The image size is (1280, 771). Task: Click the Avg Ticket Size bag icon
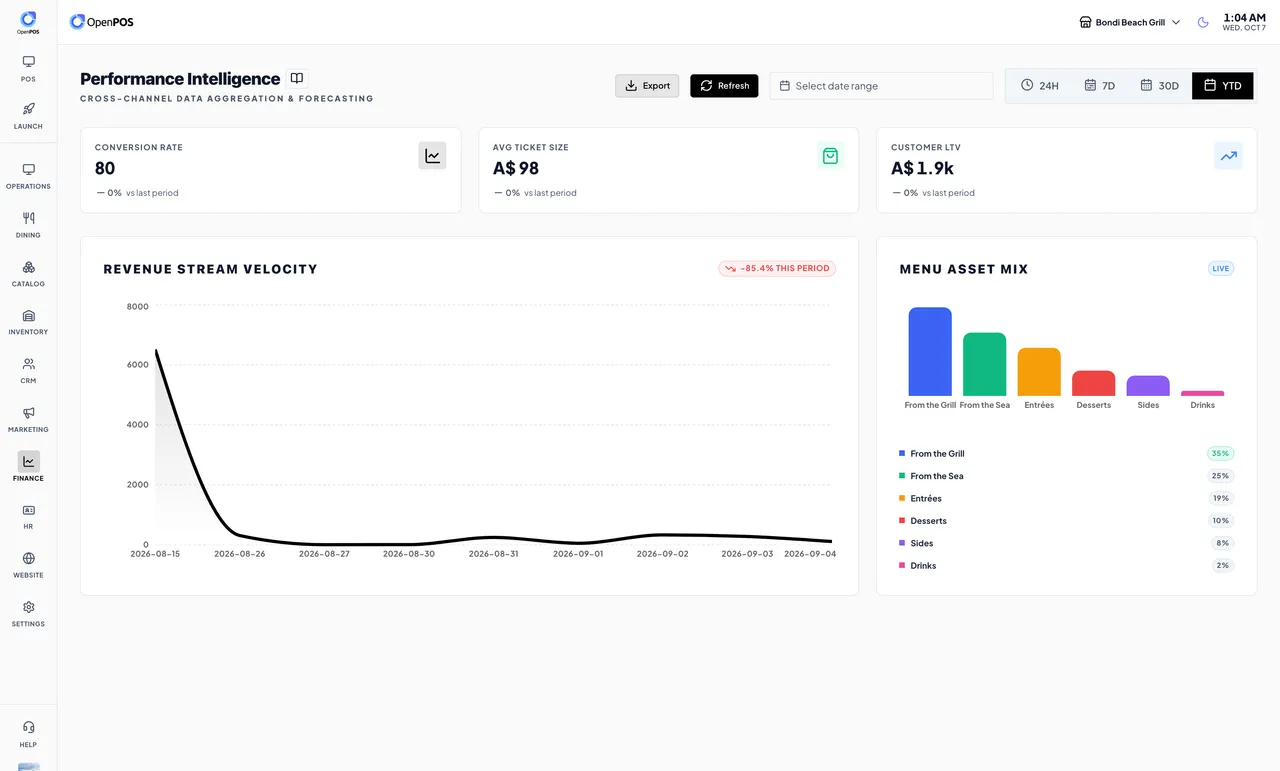point(830,156)
